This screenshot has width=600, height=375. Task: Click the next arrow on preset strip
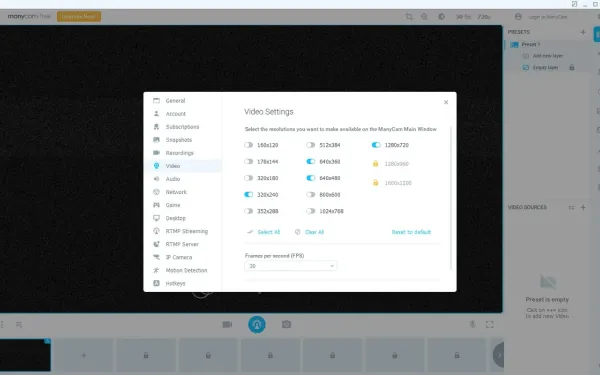pos(499,355)
